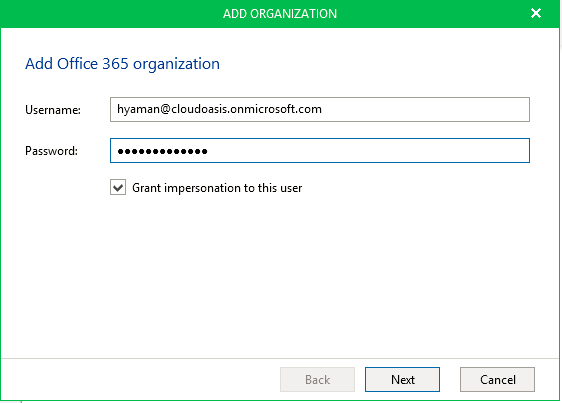Click the word '365' in the heading
This screenshot has height=403, width=562.
115,64
